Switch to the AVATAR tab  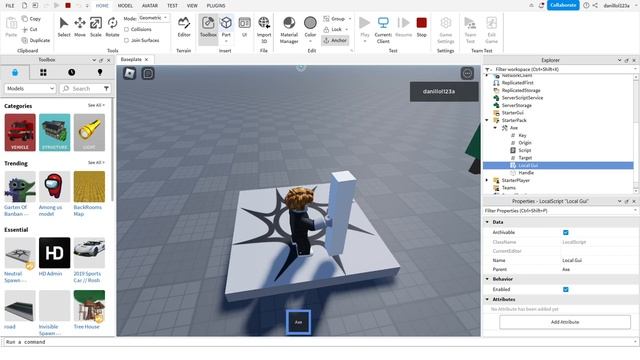[150, 6]
